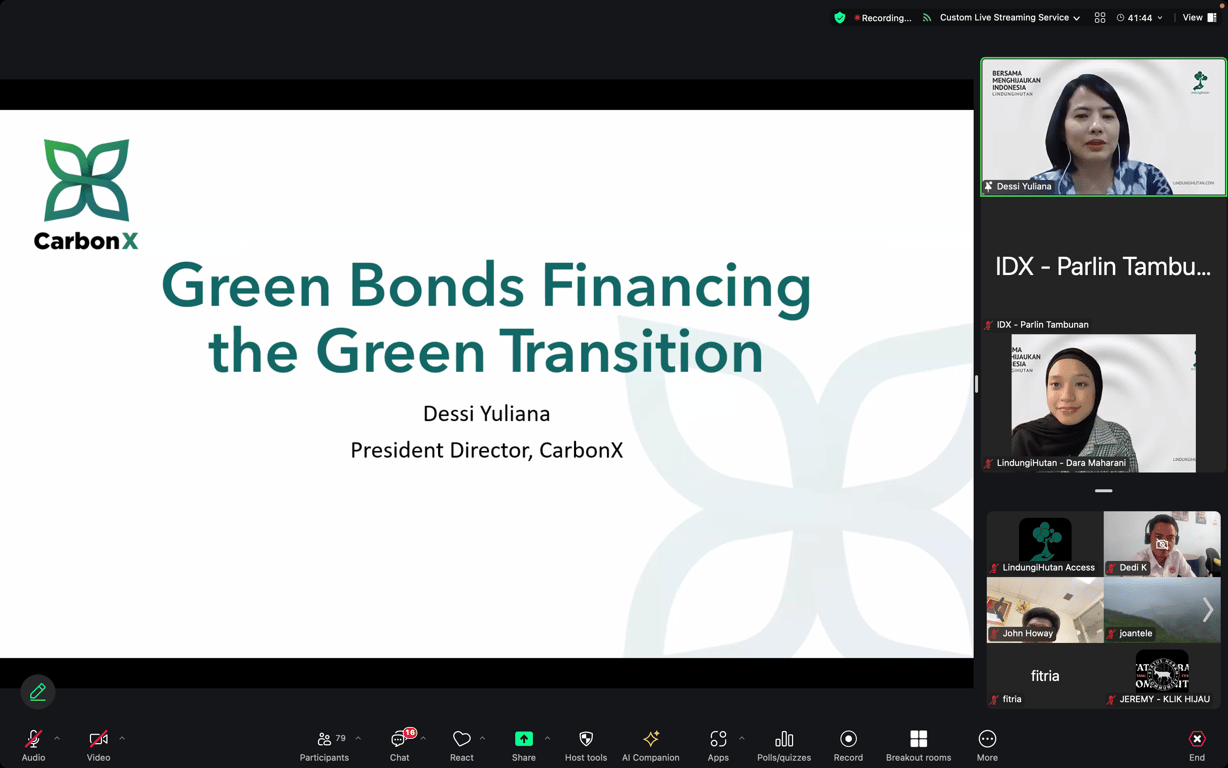Click the live streaming signal icon
Screen dimensions: 1228x768
927,18
